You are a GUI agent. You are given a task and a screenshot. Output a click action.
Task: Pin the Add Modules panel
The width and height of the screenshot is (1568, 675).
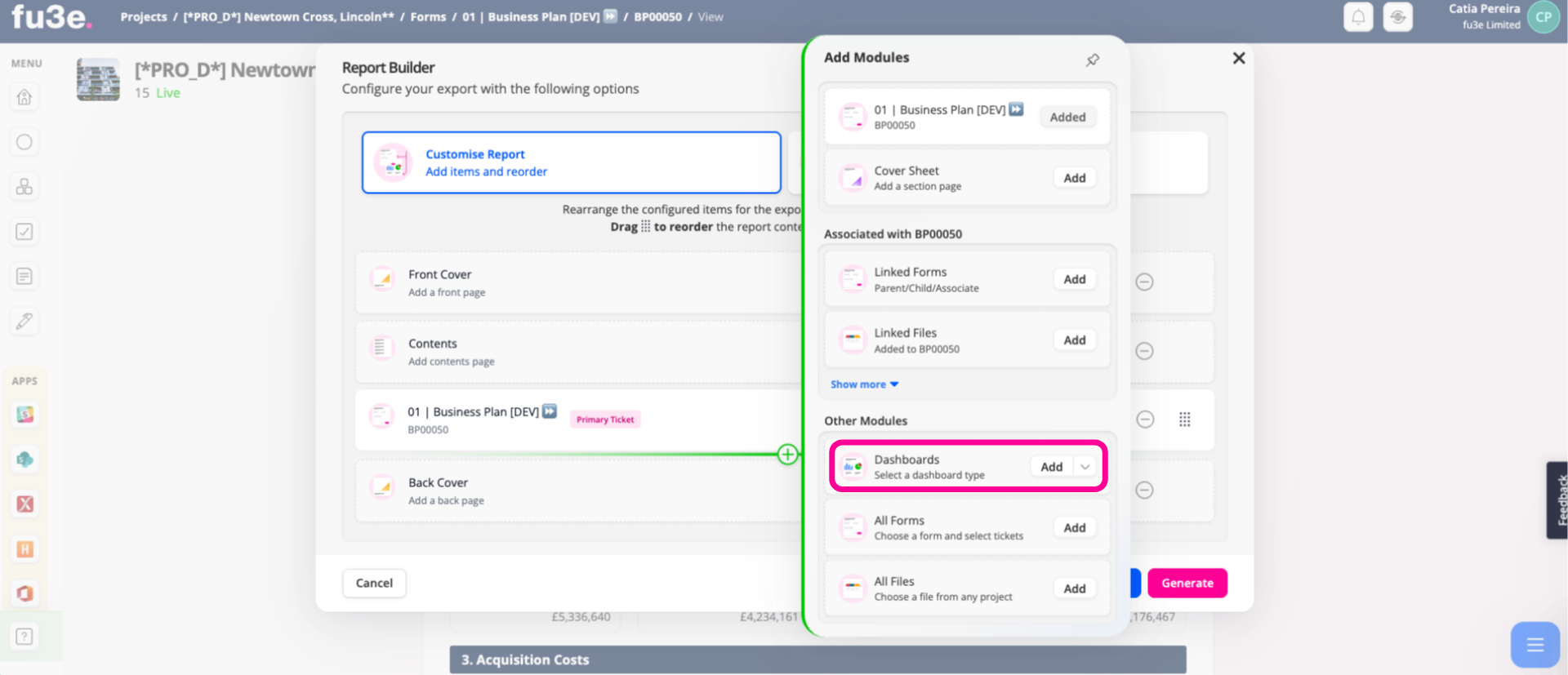coord(1093,60)
